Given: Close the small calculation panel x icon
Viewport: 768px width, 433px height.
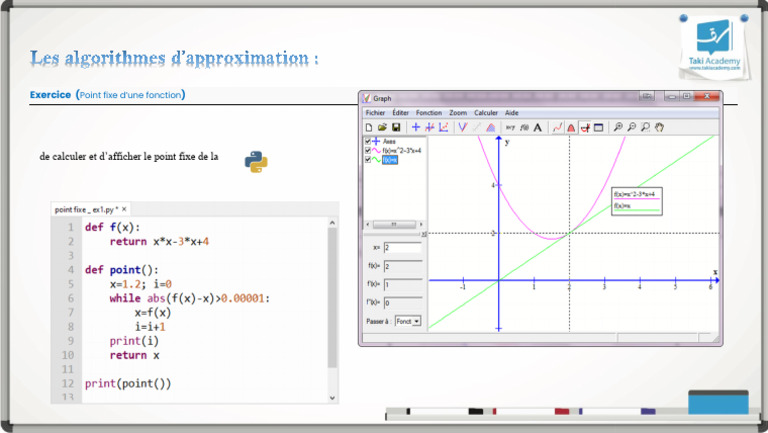Looking at the screenshot, I should (424, 234).
